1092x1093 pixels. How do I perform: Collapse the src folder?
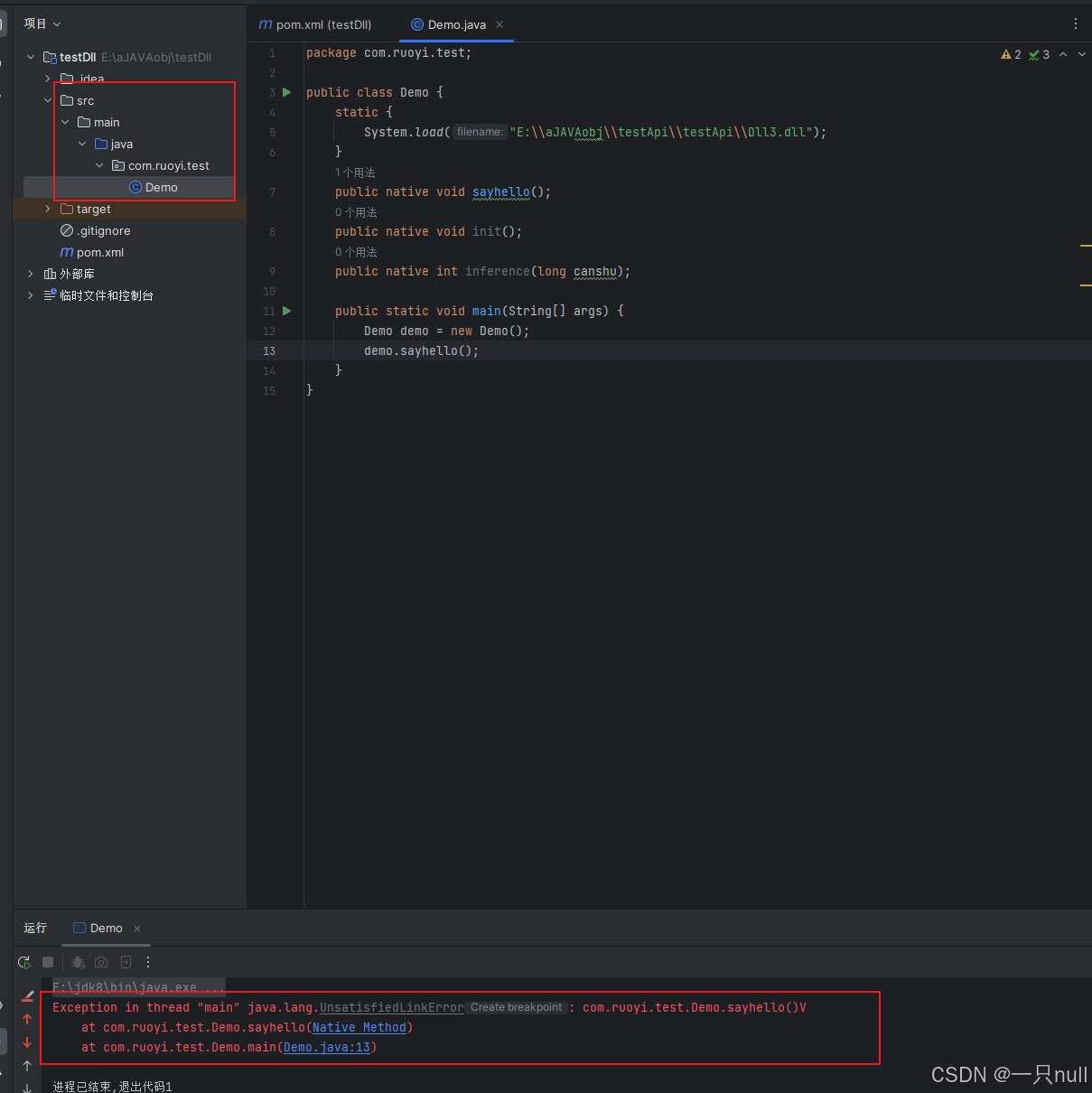point(47,100)
